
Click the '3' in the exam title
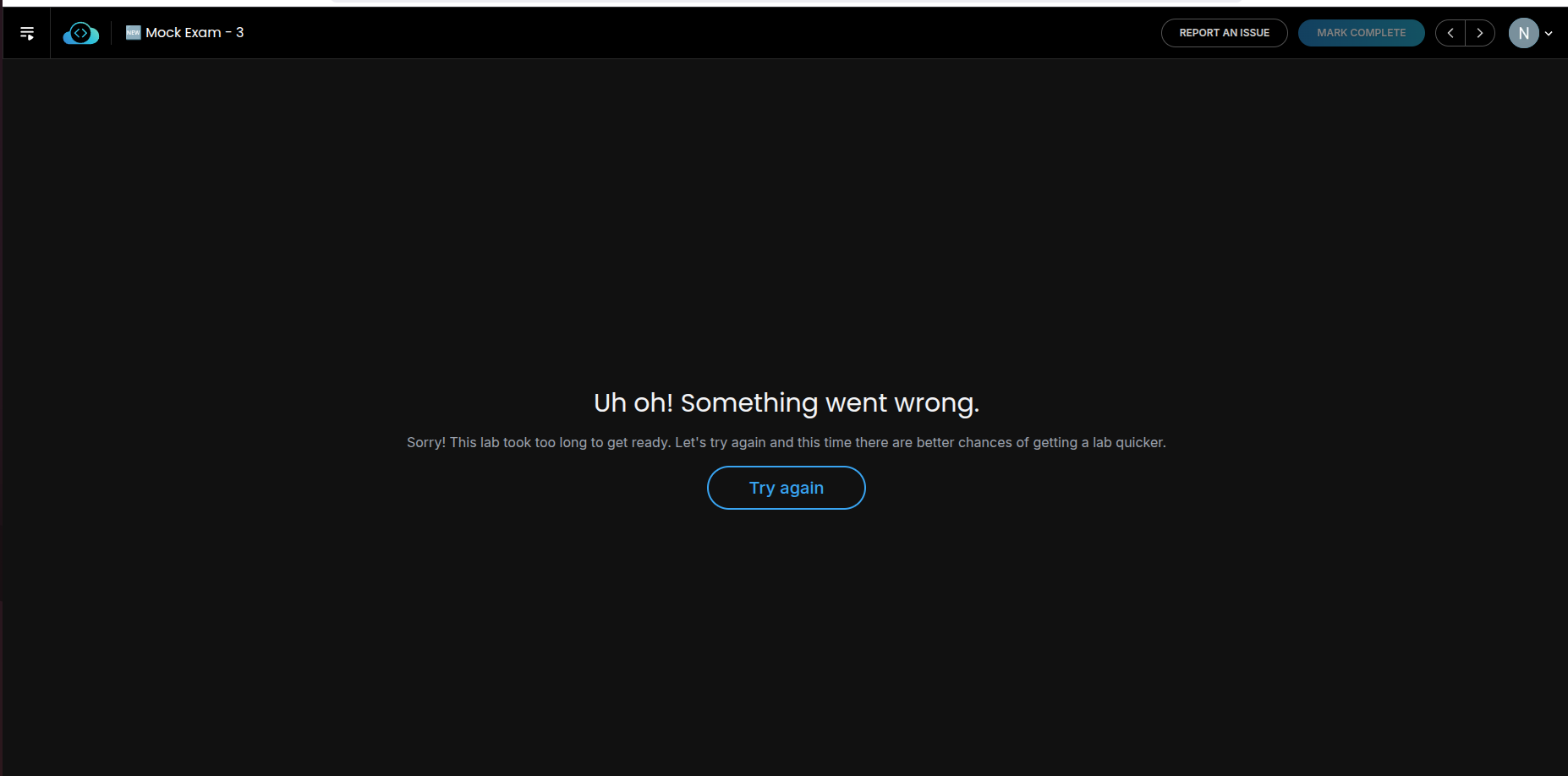point(240,33)
